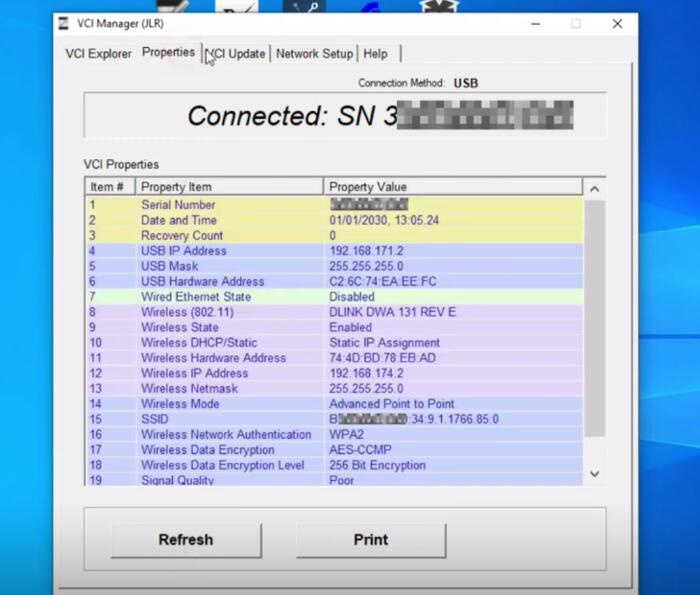Close the VCI Manager window
This screenshot has width=700, height=595.
[x=617, y=24]
